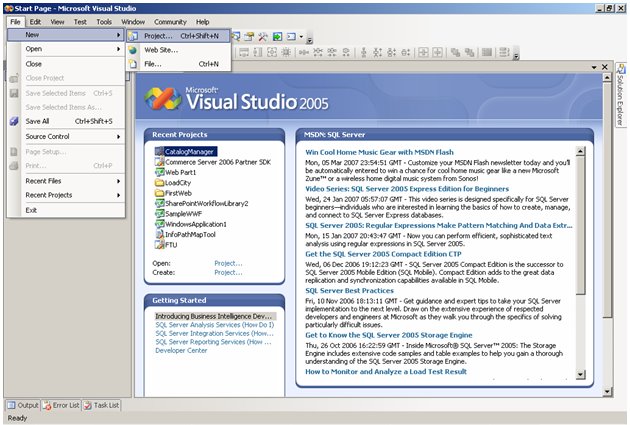Click the Save All disks icon in File menu
Screen dimensions: 630x425
(14, 121)
